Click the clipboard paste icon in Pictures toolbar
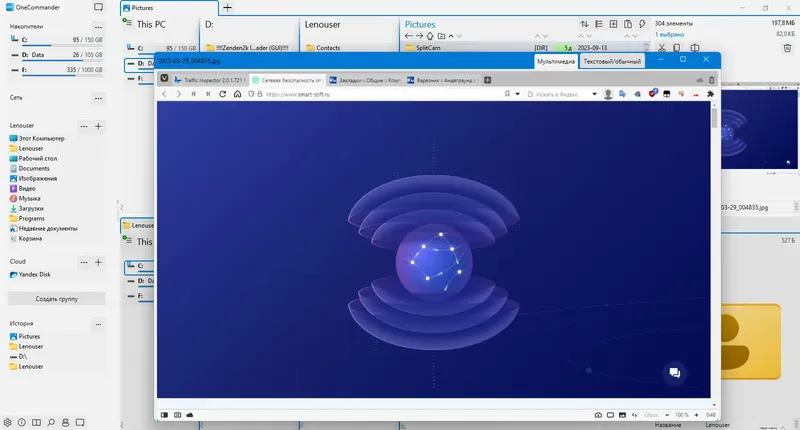Screen dimensions: 800x430 pyautogui.click(x=628, y=24)
